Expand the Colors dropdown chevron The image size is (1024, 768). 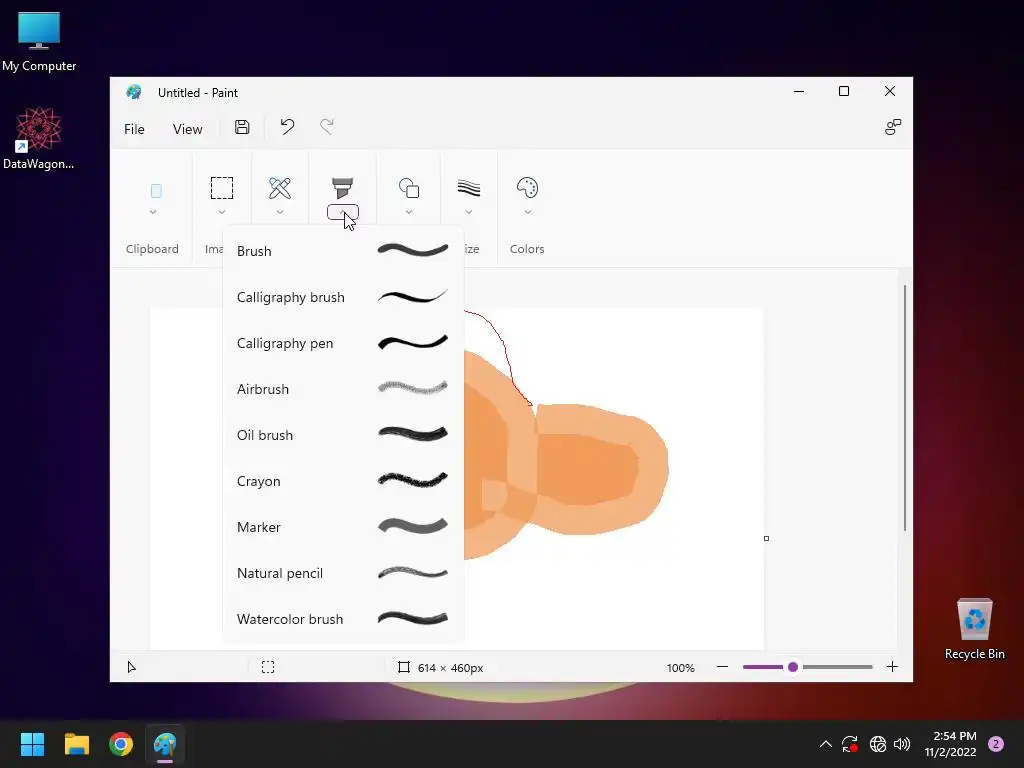528,212
